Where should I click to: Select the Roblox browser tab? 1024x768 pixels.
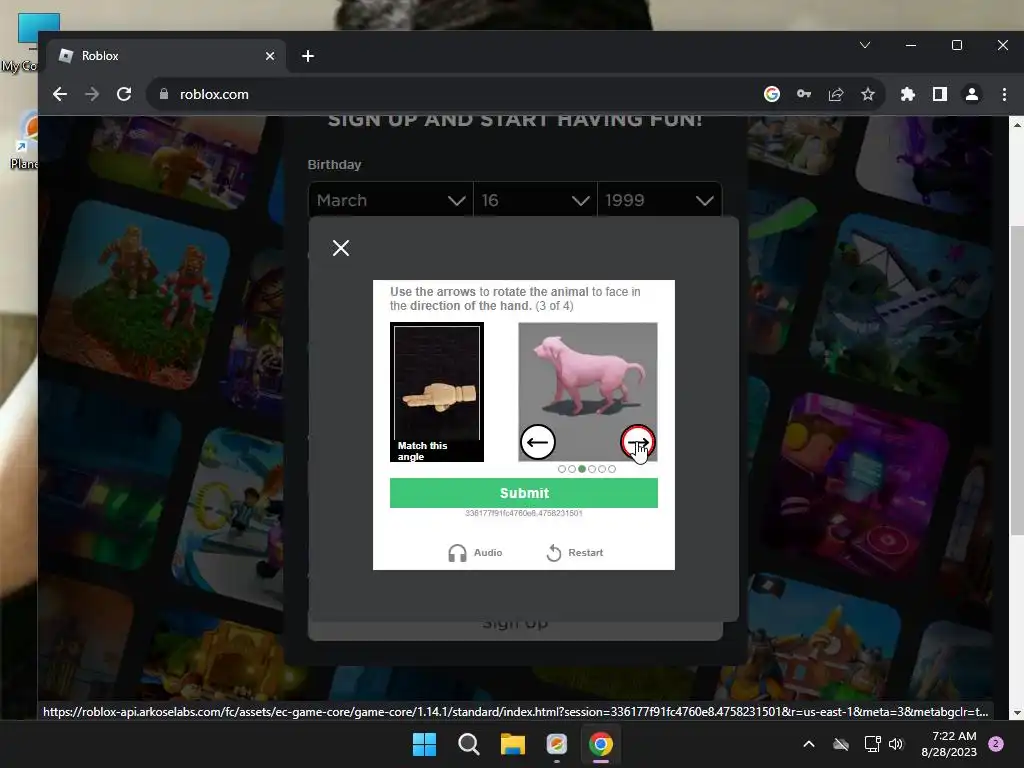(167, 56)
